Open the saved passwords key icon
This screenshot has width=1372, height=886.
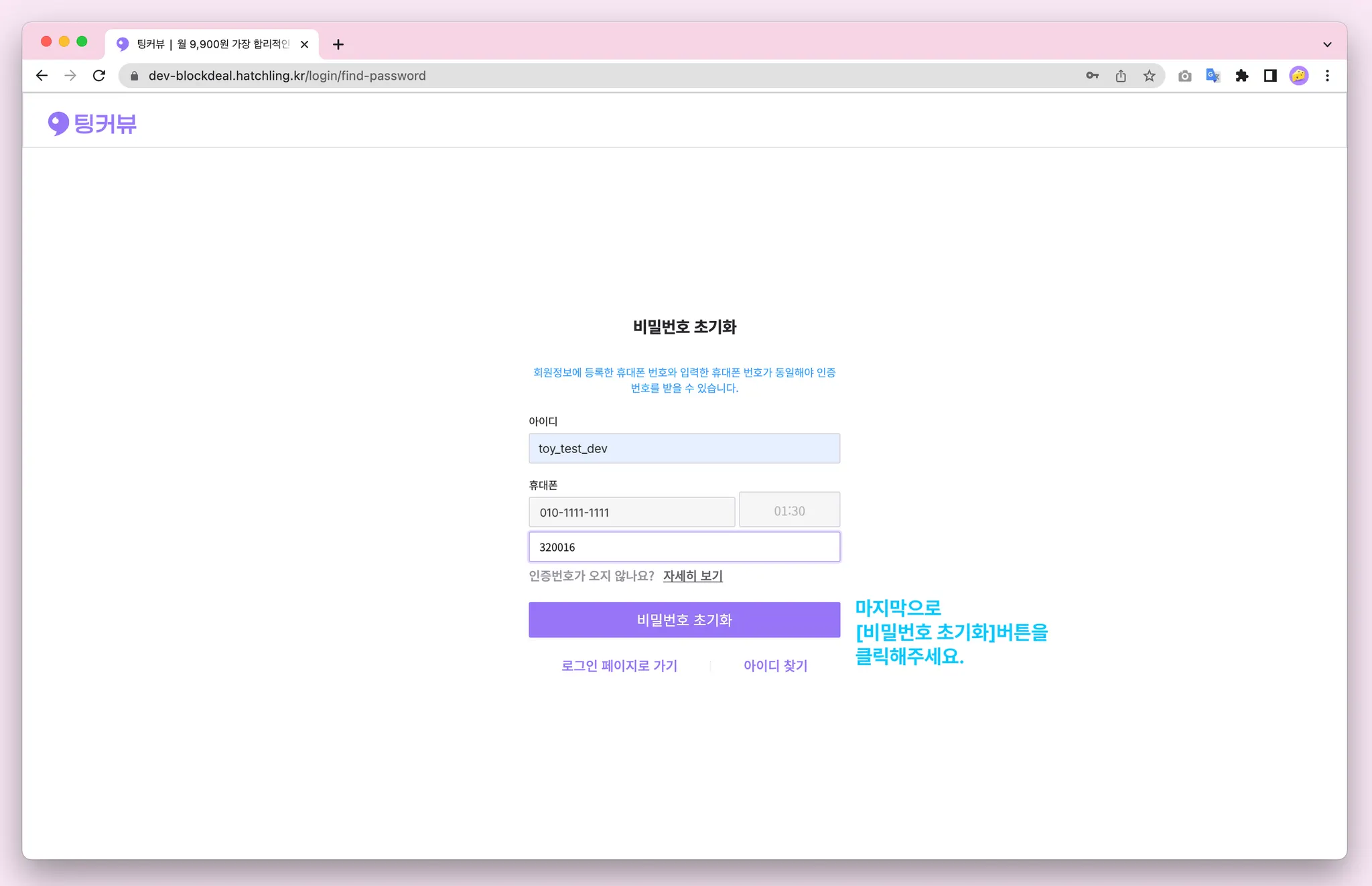1092,76
